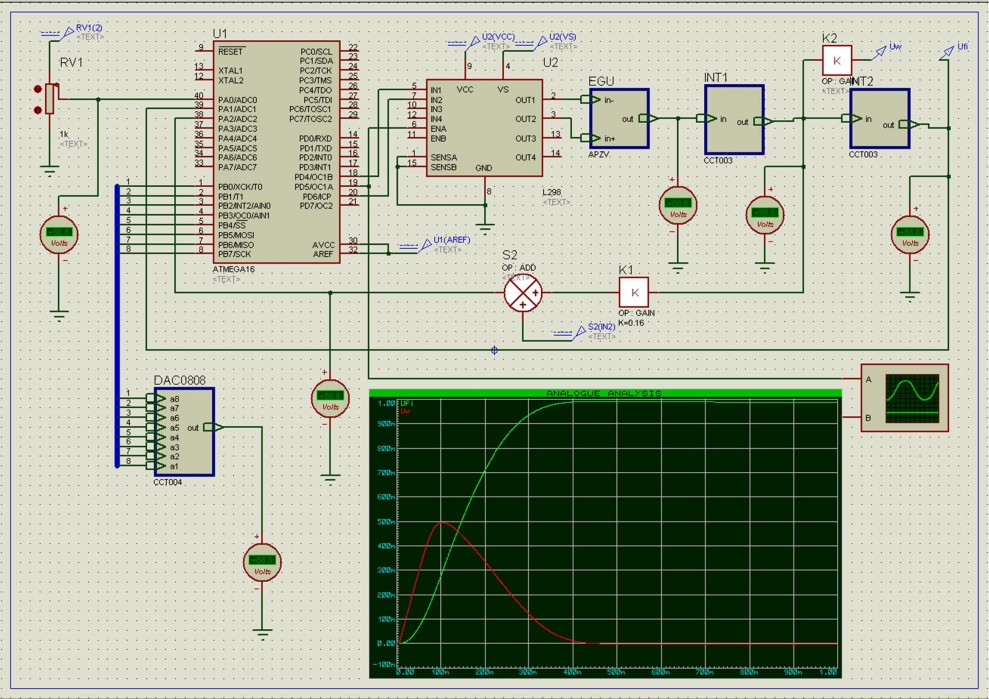989x699 pixels.
Task: Click the voltmeter under the EGU output
Action: (677, 204)
